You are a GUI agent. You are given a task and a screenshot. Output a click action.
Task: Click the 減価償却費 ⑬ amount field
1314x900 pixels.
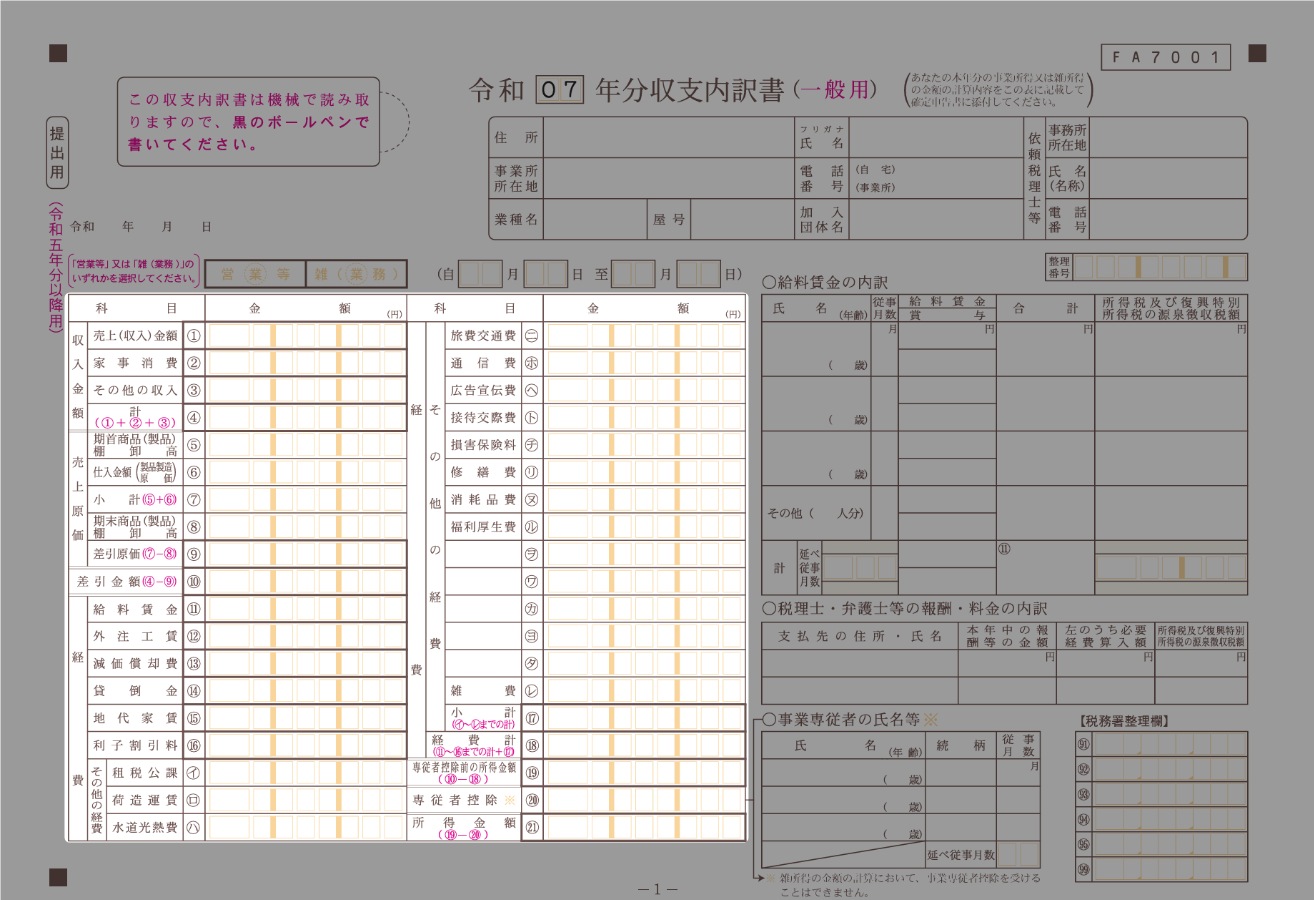(306, 663)
